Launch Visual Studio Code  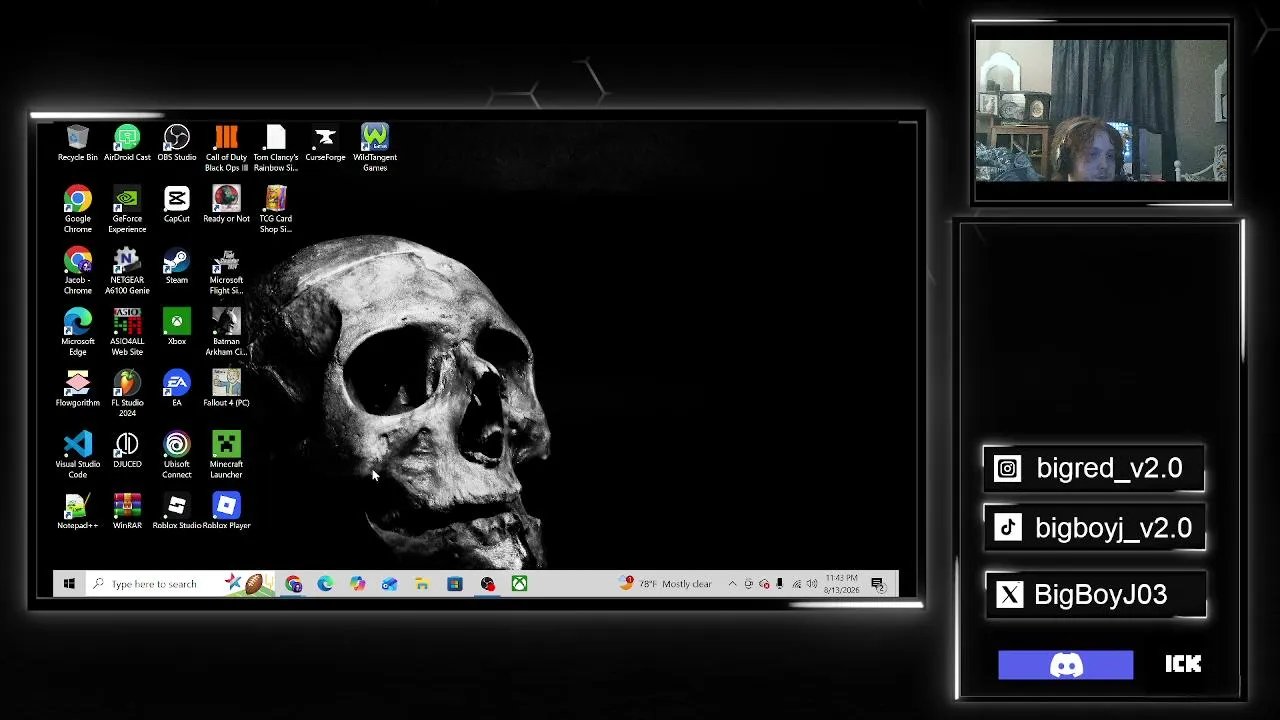[x=78, y=454]
